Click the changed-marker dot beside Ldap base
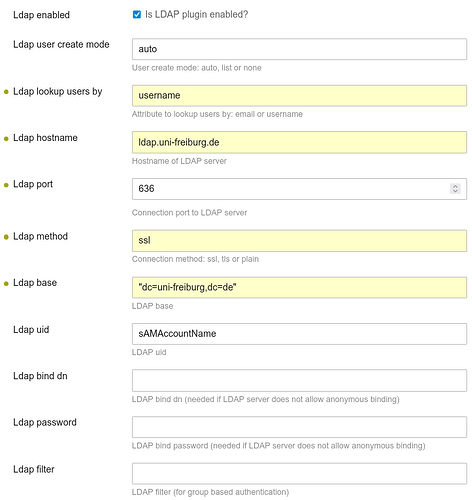Screen dimensions: 472x500 pyautogui.click(x=6, y=284)
